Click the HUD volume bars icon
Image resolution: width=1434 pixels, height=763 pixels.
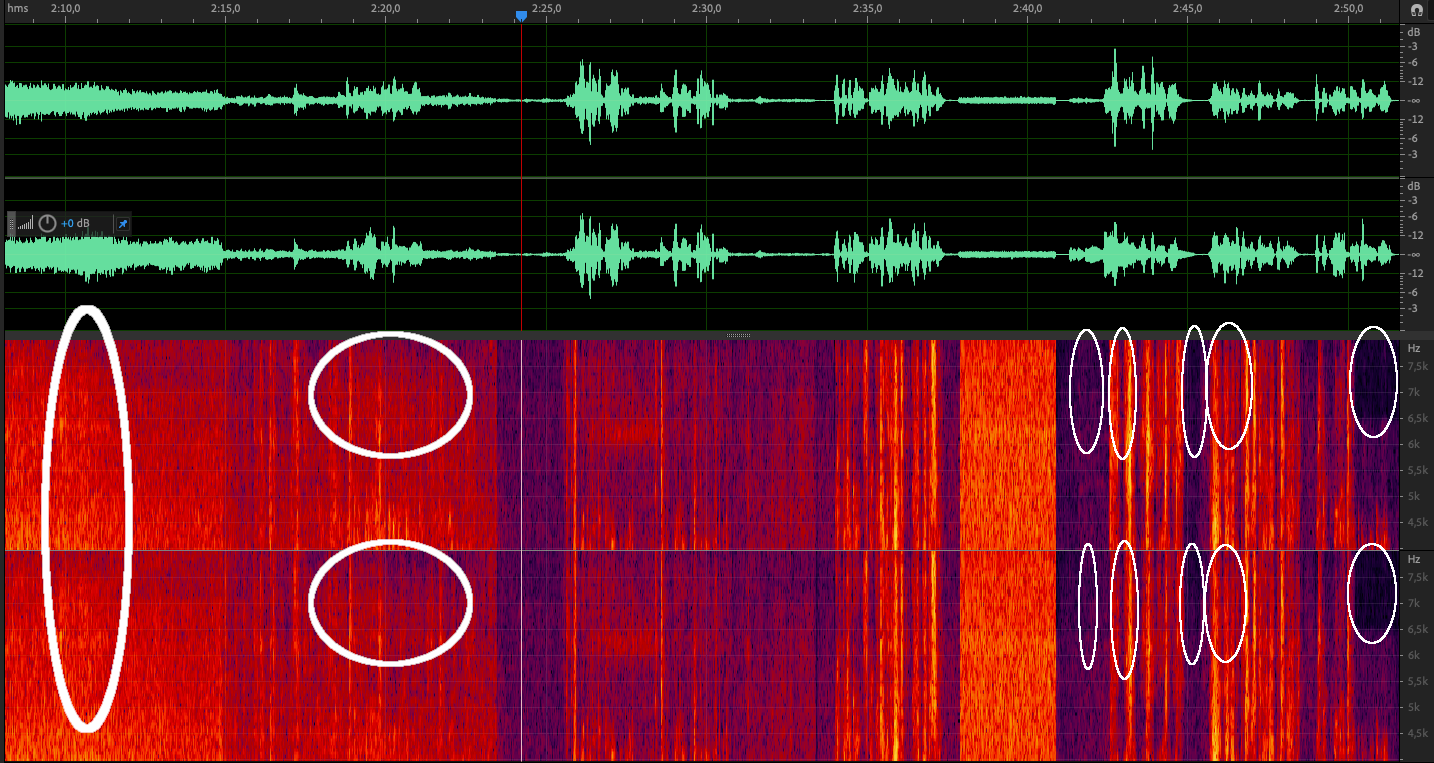26,223
